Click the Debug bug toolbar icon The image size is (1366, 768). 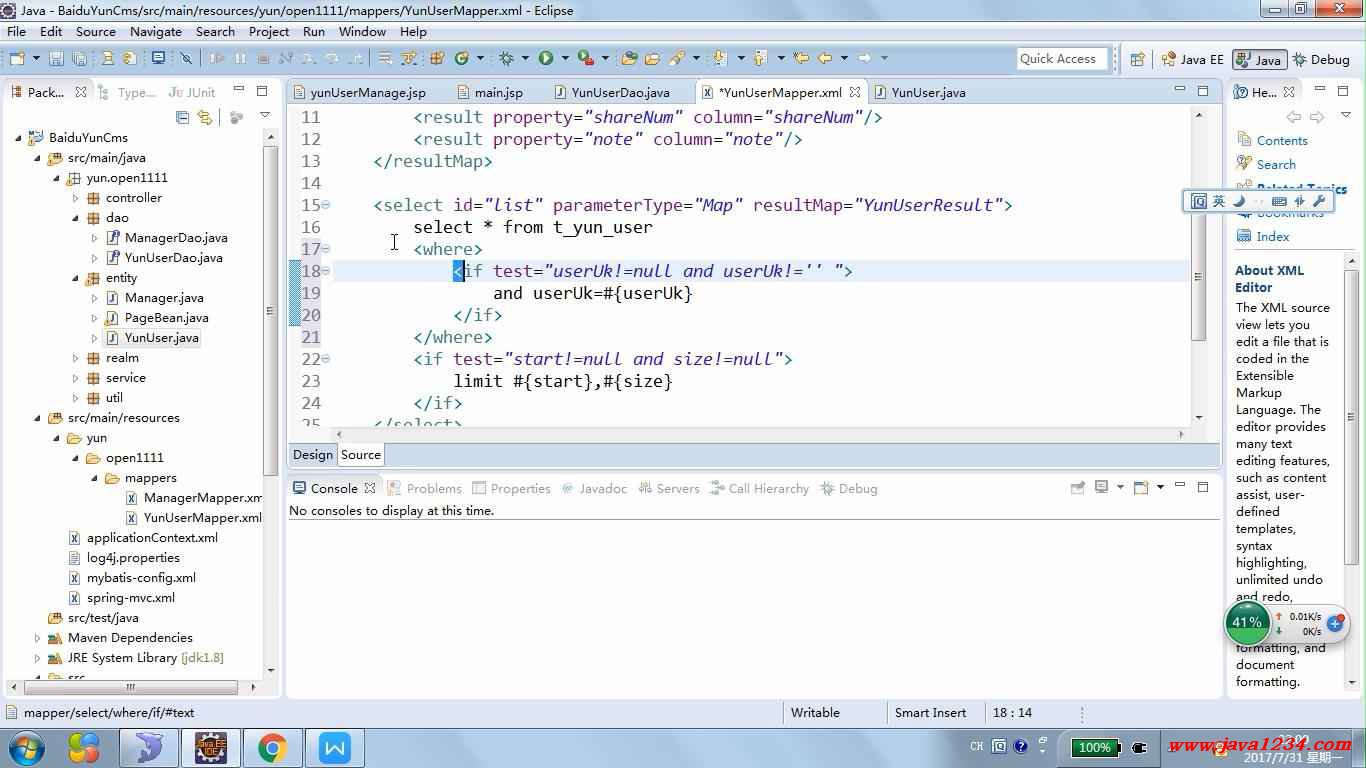505,58
